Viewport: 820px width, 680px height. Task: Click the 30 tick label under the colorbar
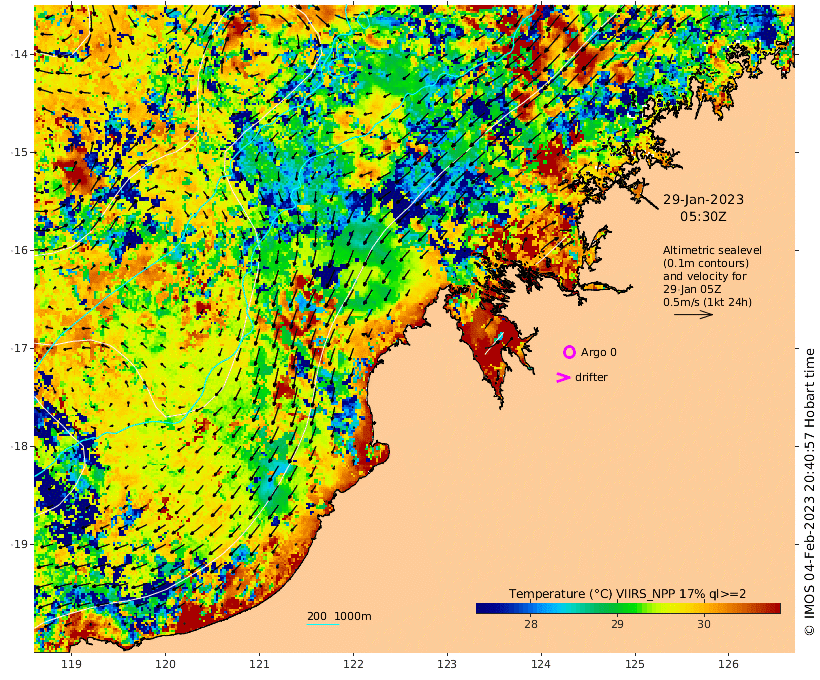pyautogui.click(x=704, y=624)
